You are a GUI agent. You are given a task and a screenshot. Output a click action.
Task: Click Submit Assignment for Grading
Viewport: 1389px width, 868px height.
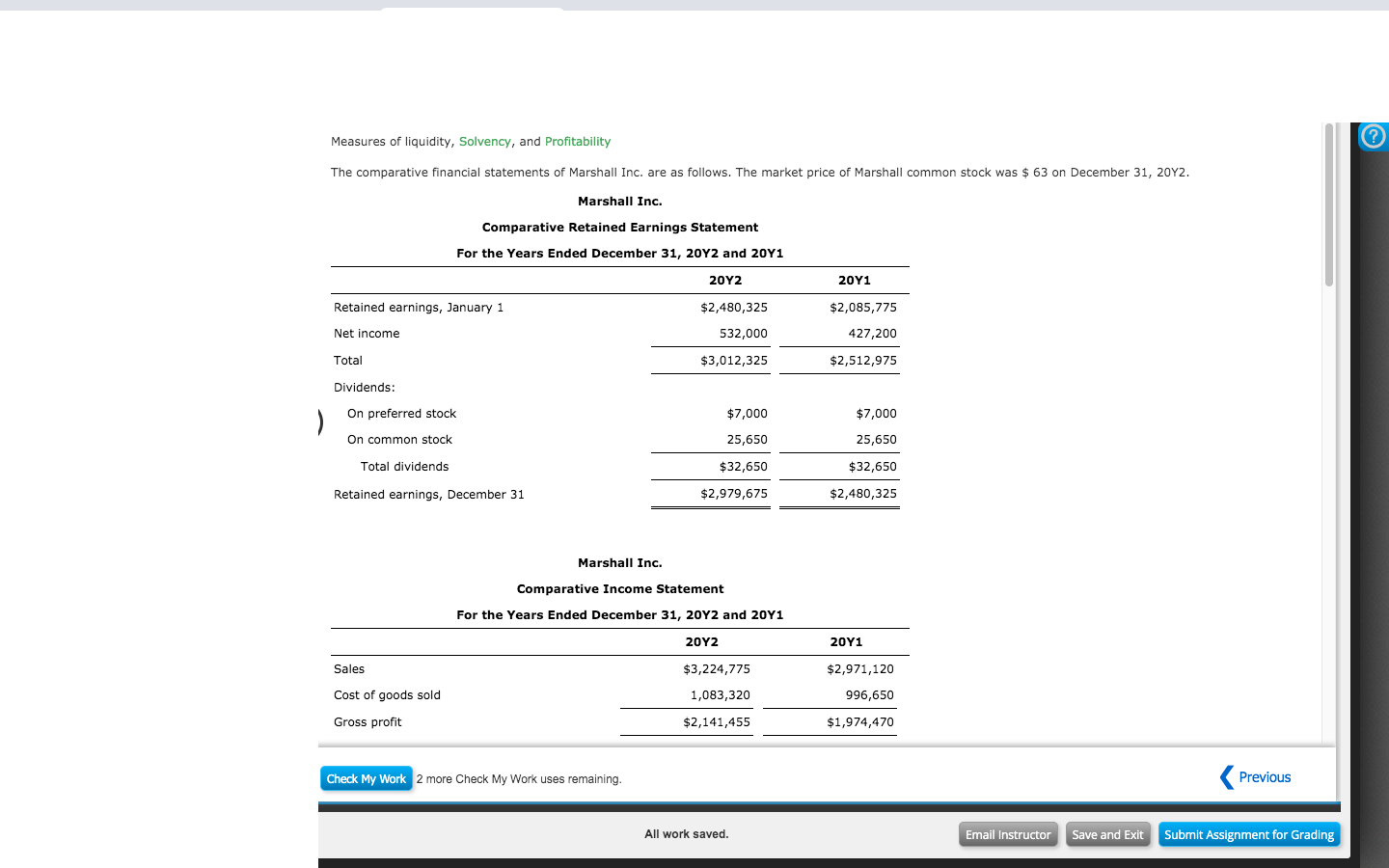[1249, 834]
